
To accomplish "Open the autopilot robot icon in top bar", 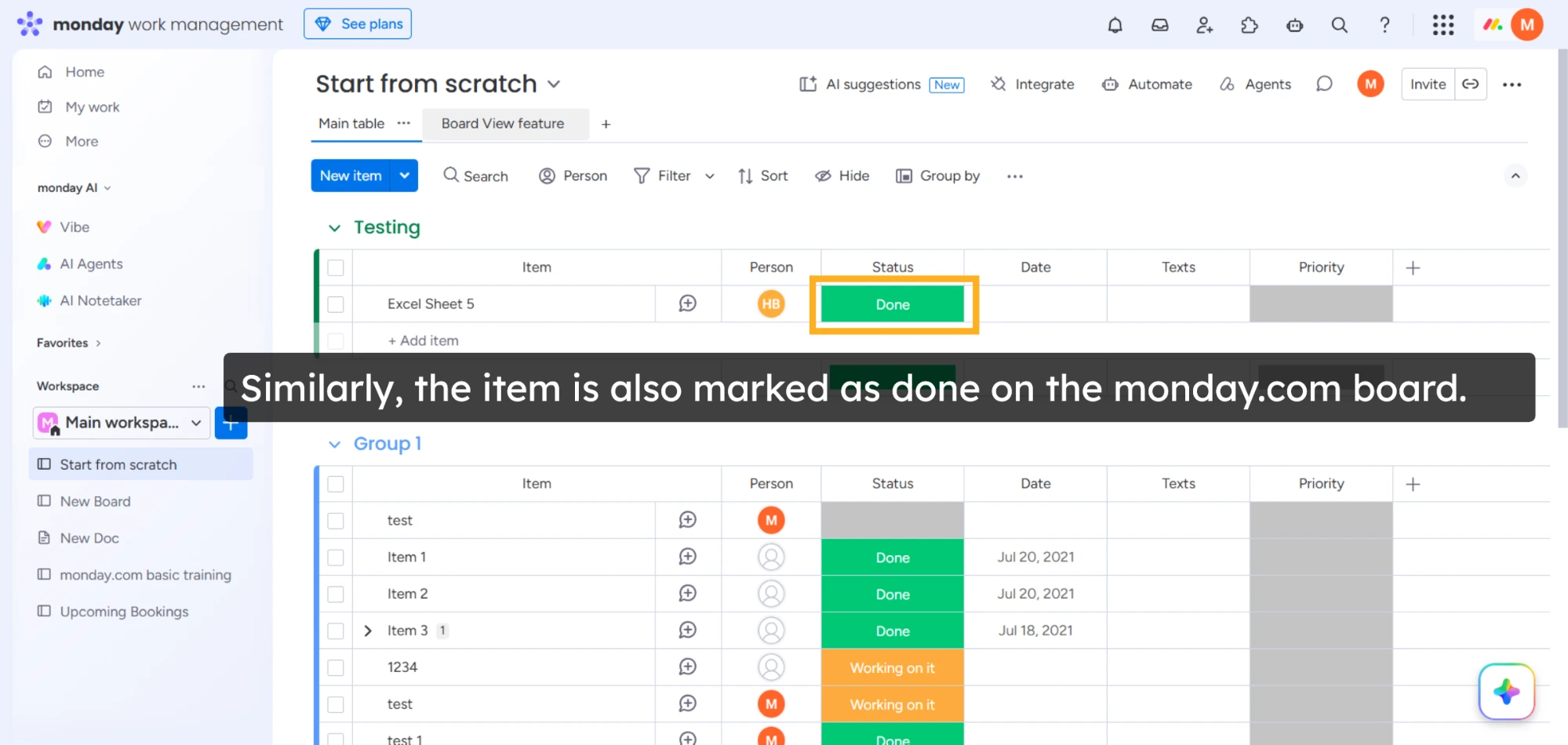I will (x=1295, y=25).
